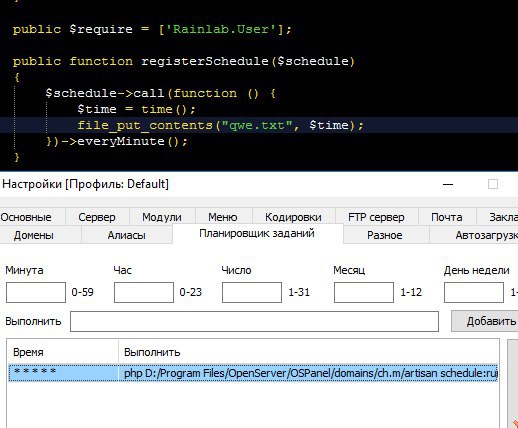The height and width of the screenshot is (428, 518).
Task: Focus the Число input field
Action: (x=252, y=292)
